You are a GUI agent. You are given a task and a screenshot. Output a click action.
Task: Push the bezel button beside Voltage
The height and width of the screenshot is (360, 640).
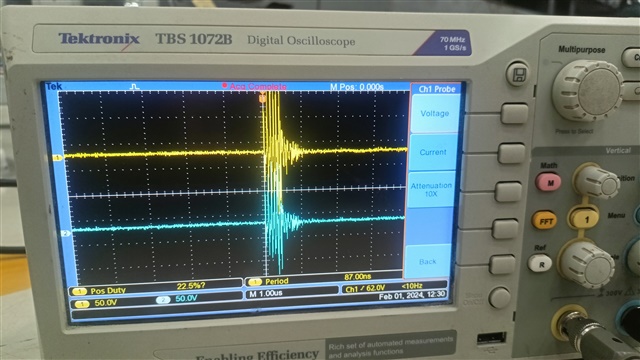[x=514, y=113]
